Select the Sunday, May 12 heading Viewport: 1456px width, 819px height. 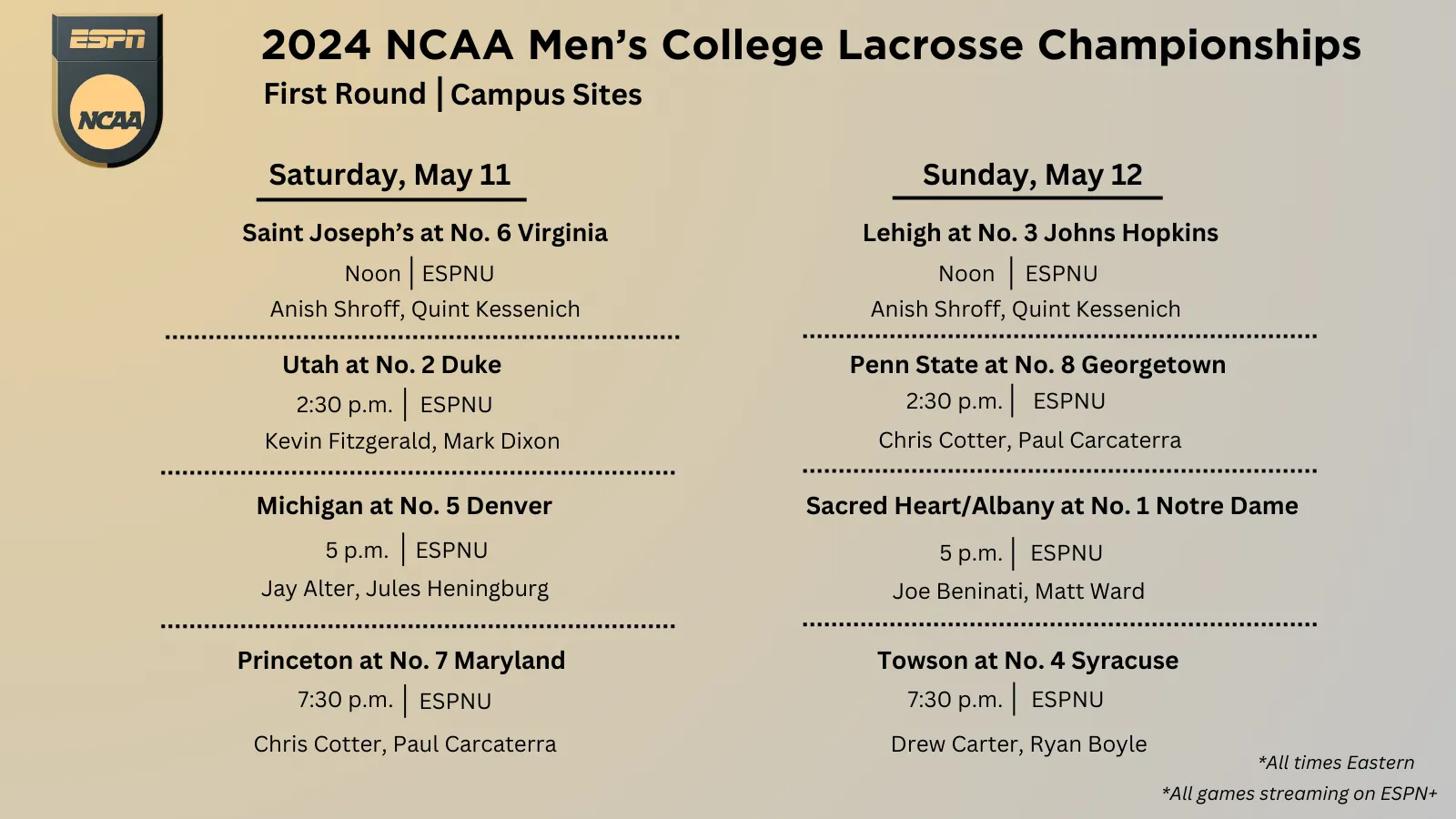click(1032, 175)
